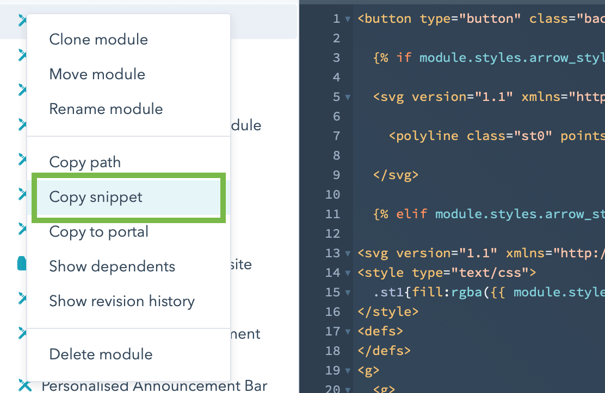
Task: Collapse fold arrow on line 5
Action: pyautogui.click(x=348, y=97)
